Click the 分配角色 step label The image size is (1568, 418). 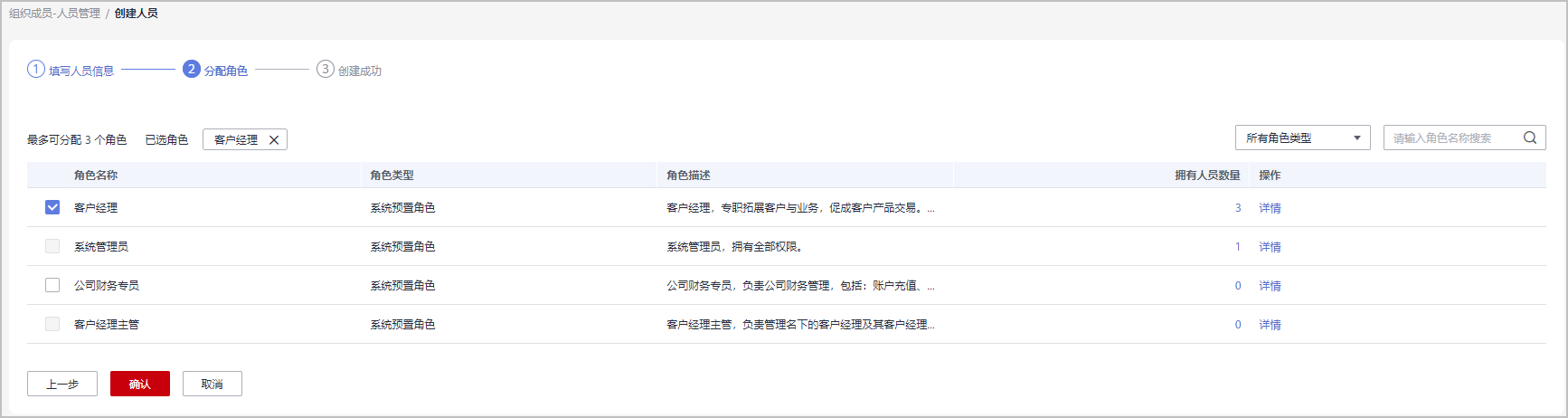tap(226, 71)
